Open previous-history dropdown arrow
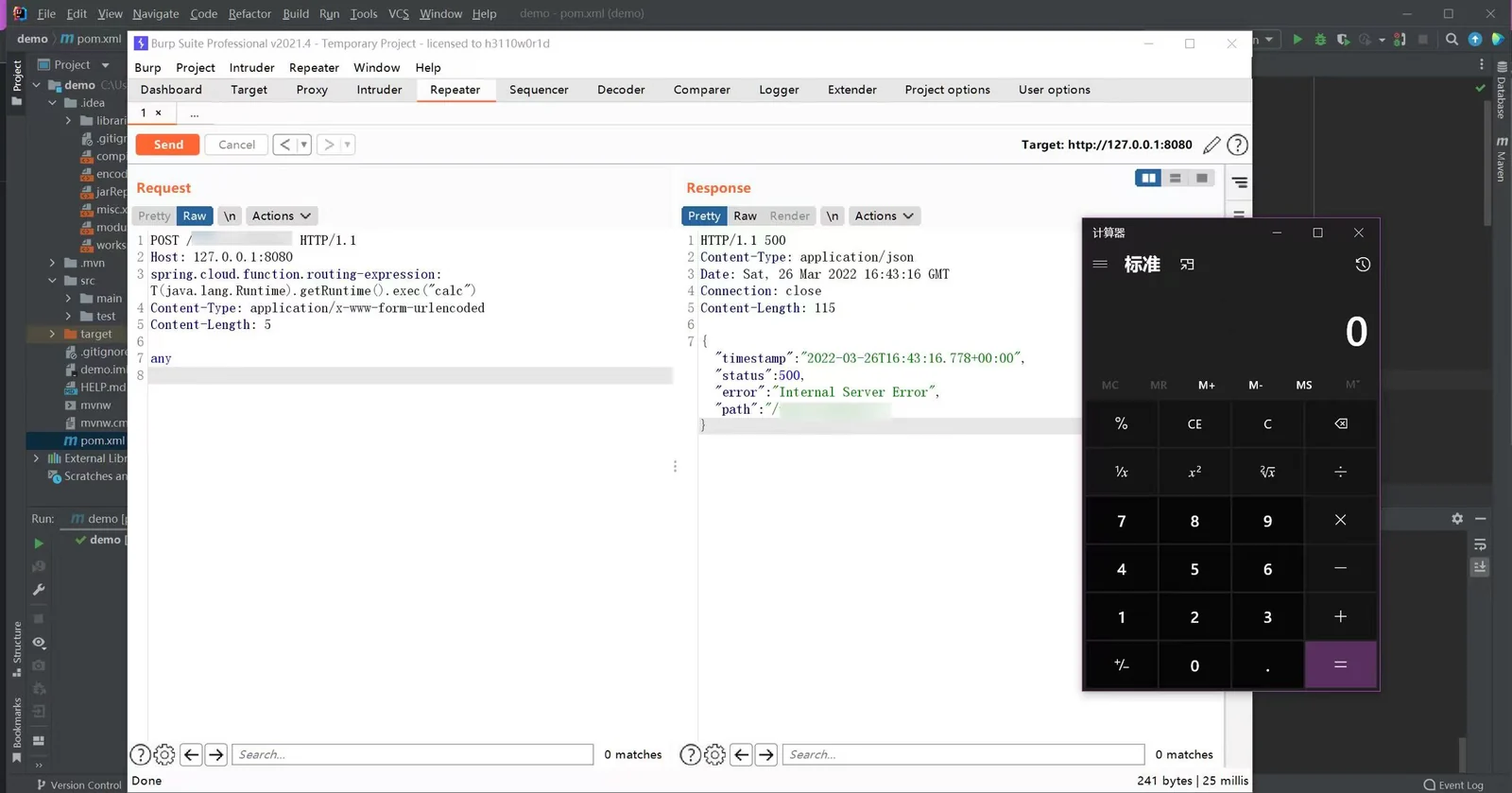 point(304,145)
